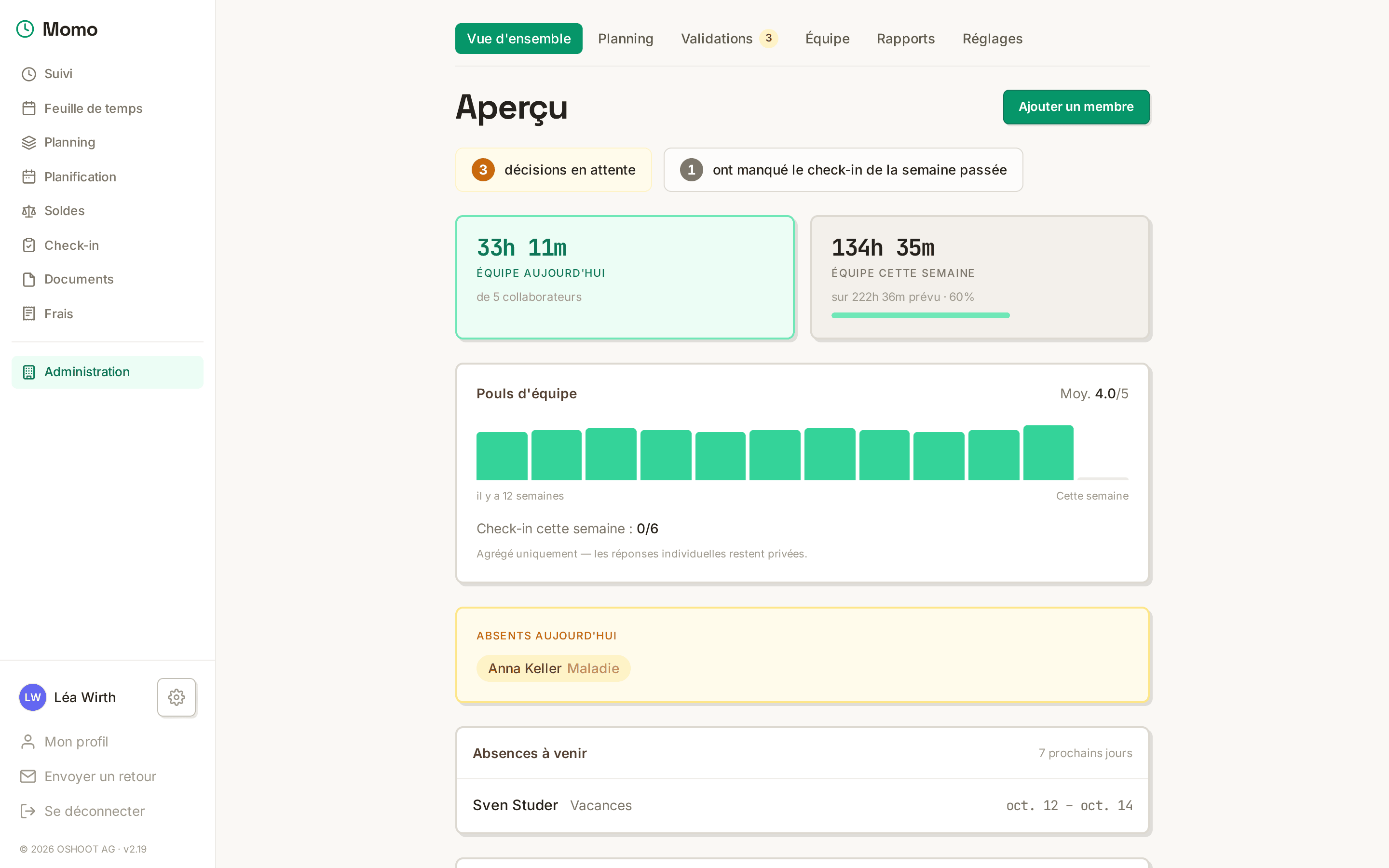Open the Réglages tab
Image resolution: width=1389 pixels, height=868 pixels.
pos(993,39)
